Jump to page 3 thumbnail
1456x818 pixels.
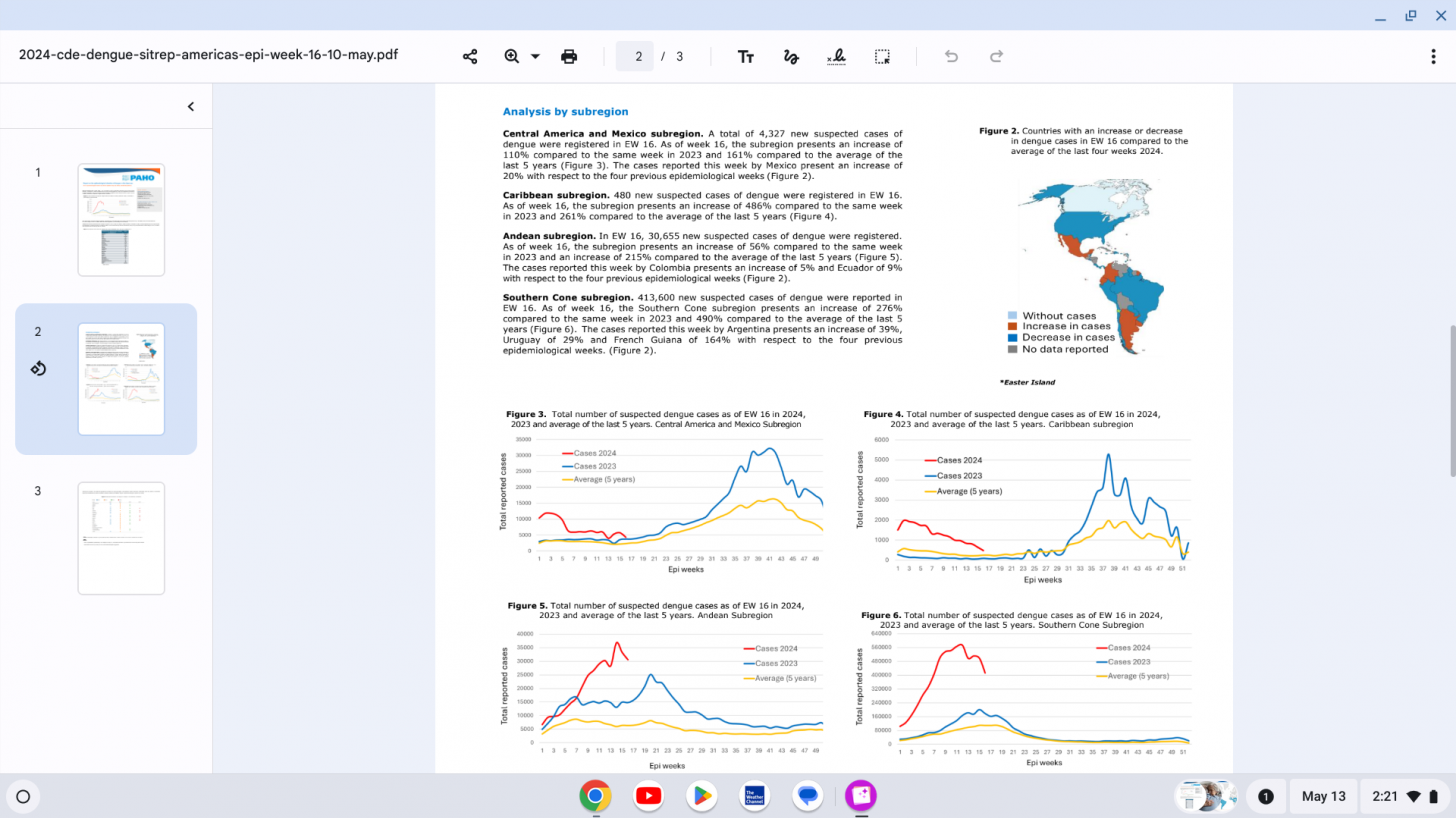[x=121, y=538]
